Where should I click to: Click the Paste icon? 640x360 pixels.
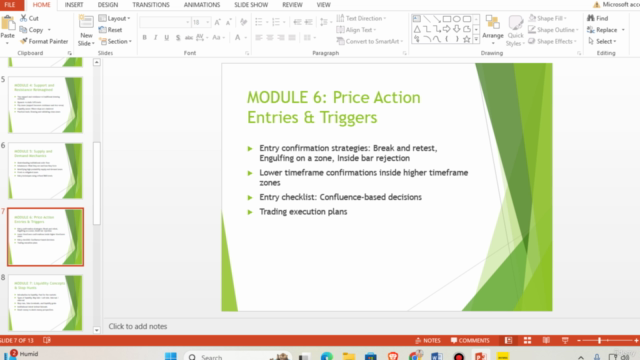7,24
